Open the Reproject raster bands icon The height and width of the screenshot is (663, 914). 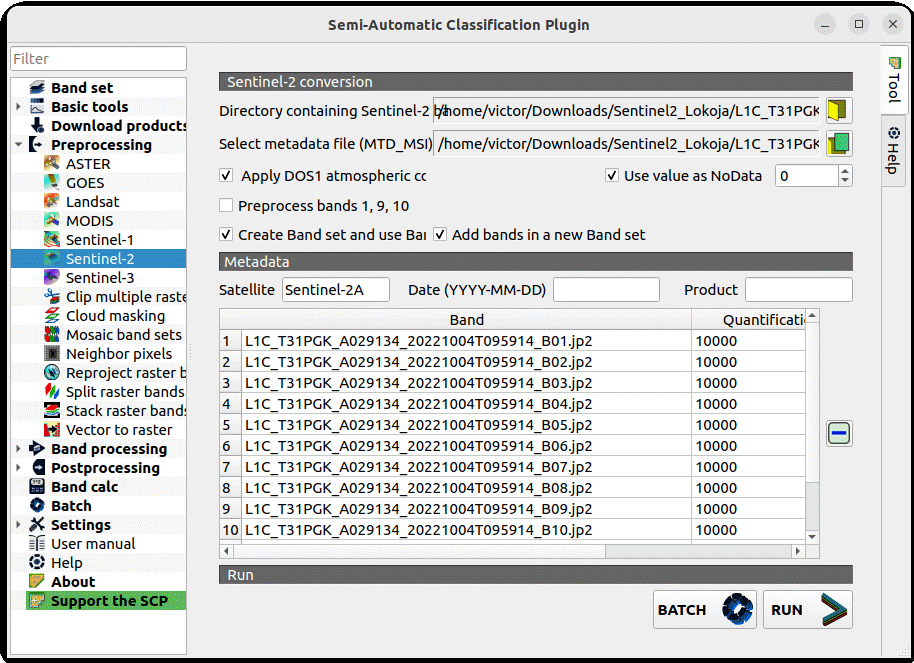tap(52, 373)
